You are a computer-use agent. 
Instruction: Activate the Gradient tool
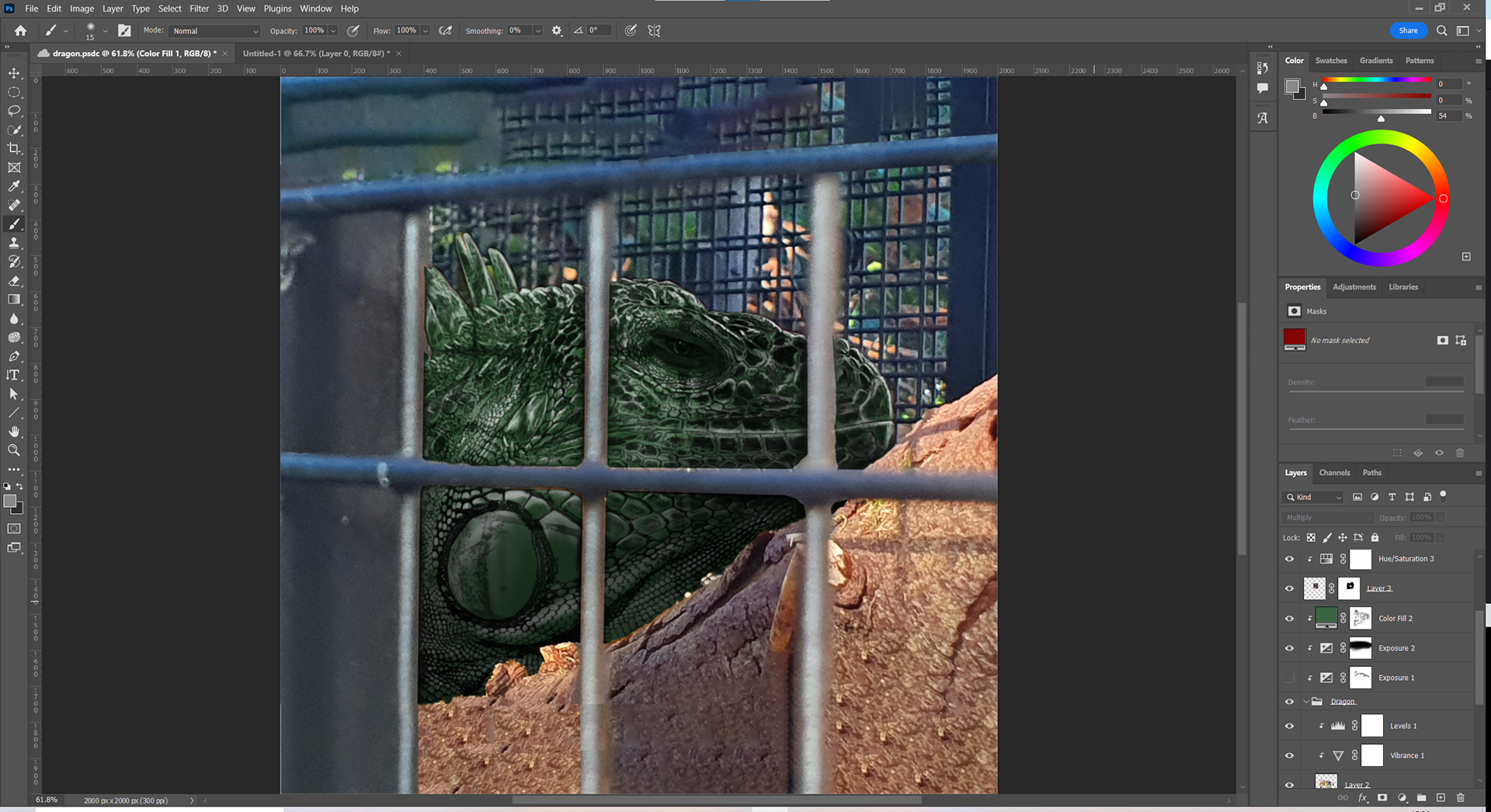(14, 300)
